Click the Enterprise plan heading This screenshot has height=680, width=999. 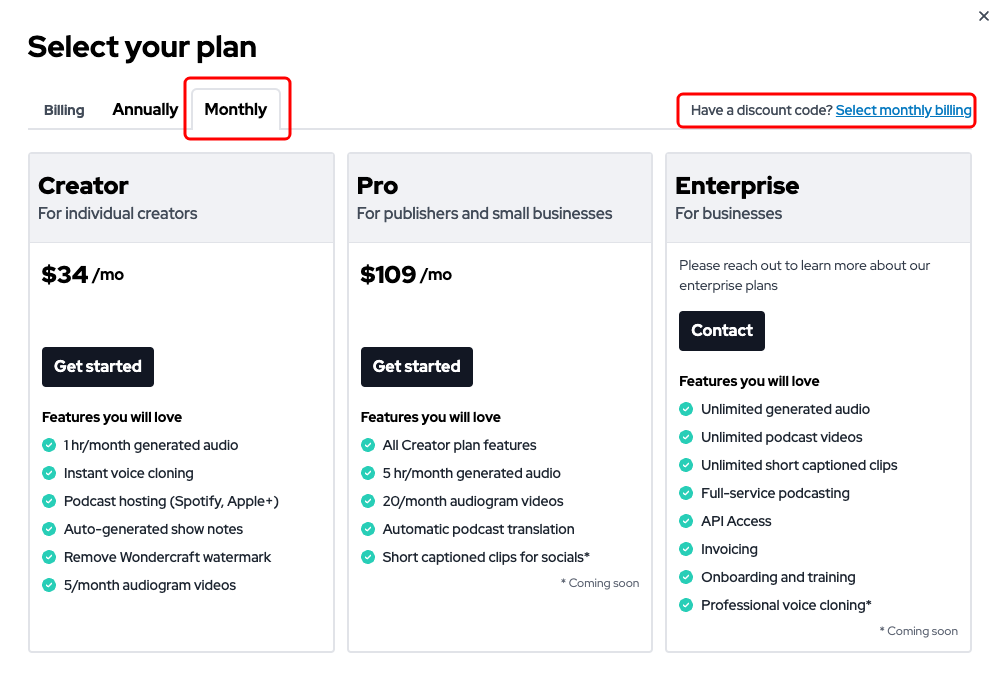click(x=737, y=186)
